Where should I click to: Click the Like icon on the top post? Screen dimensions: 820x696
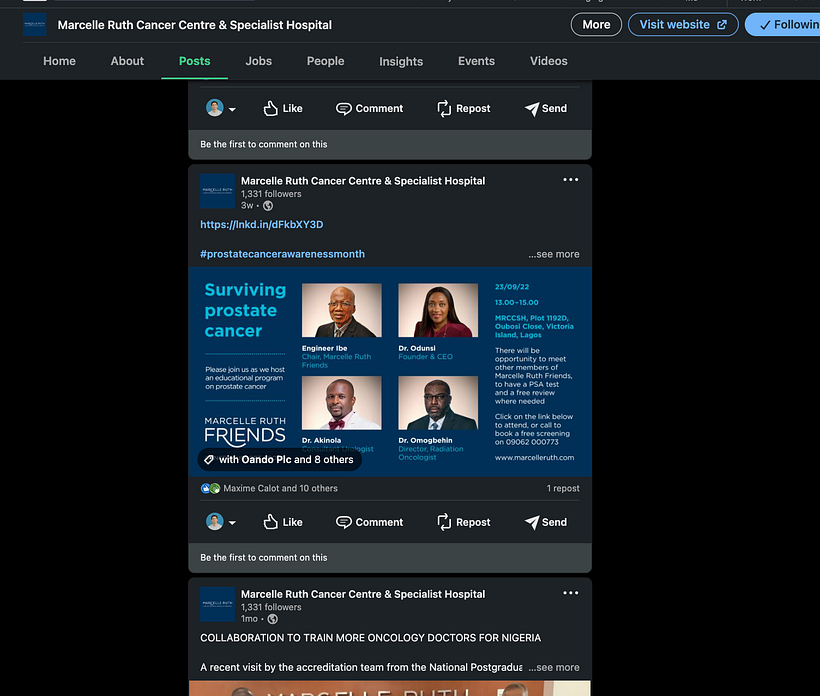(x=283, y=108)
